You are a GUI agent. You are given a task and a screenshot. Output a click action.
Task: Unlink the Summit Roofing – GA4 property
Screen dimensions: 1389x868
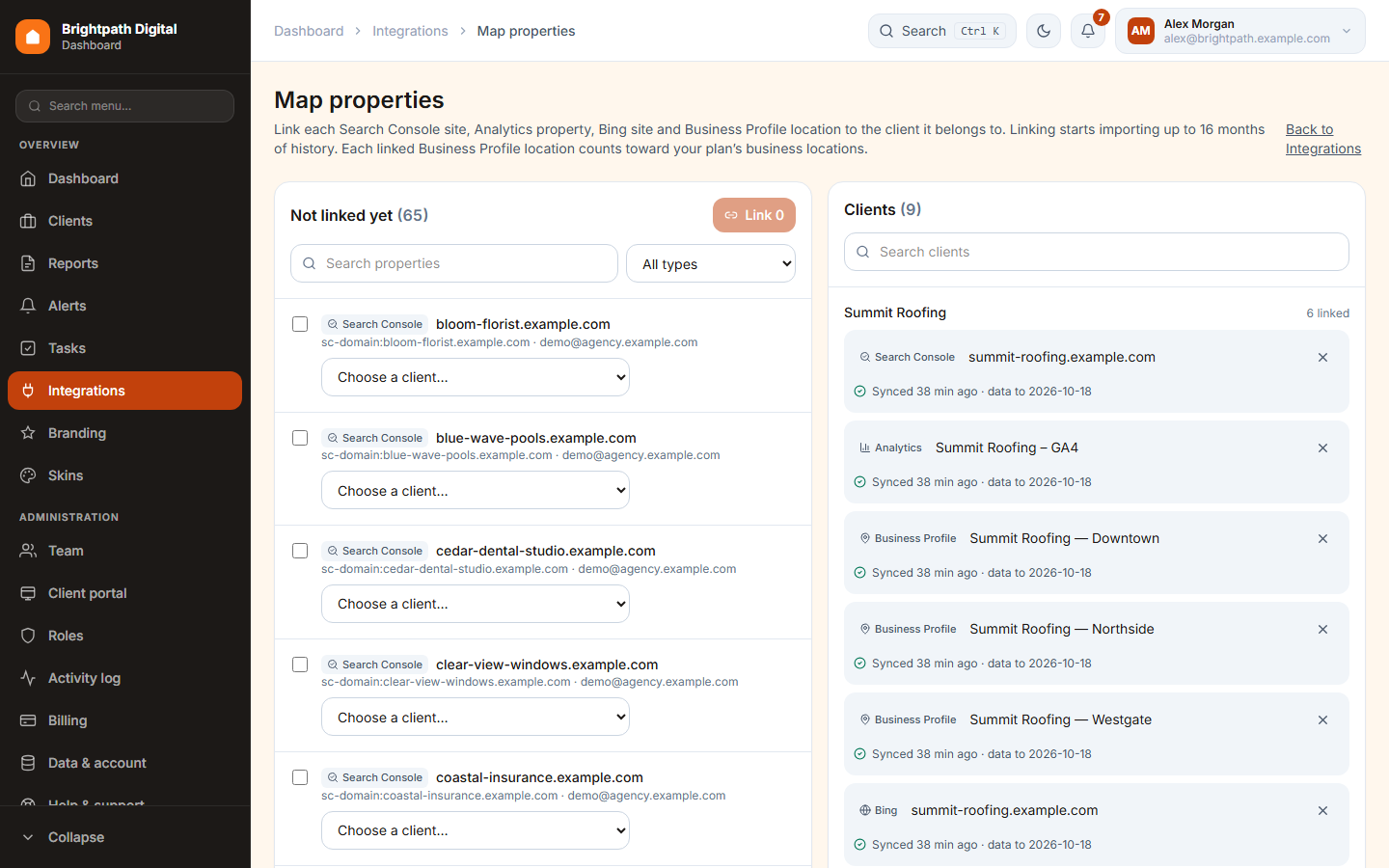pyautogui.click(x=1323, y=448)
